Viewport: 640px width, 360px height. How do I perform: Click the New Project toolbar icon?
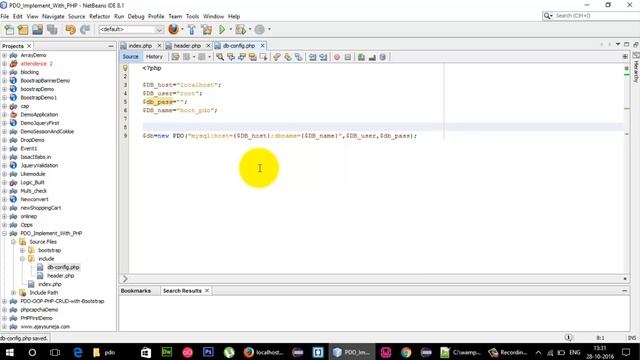click(23, 29)
